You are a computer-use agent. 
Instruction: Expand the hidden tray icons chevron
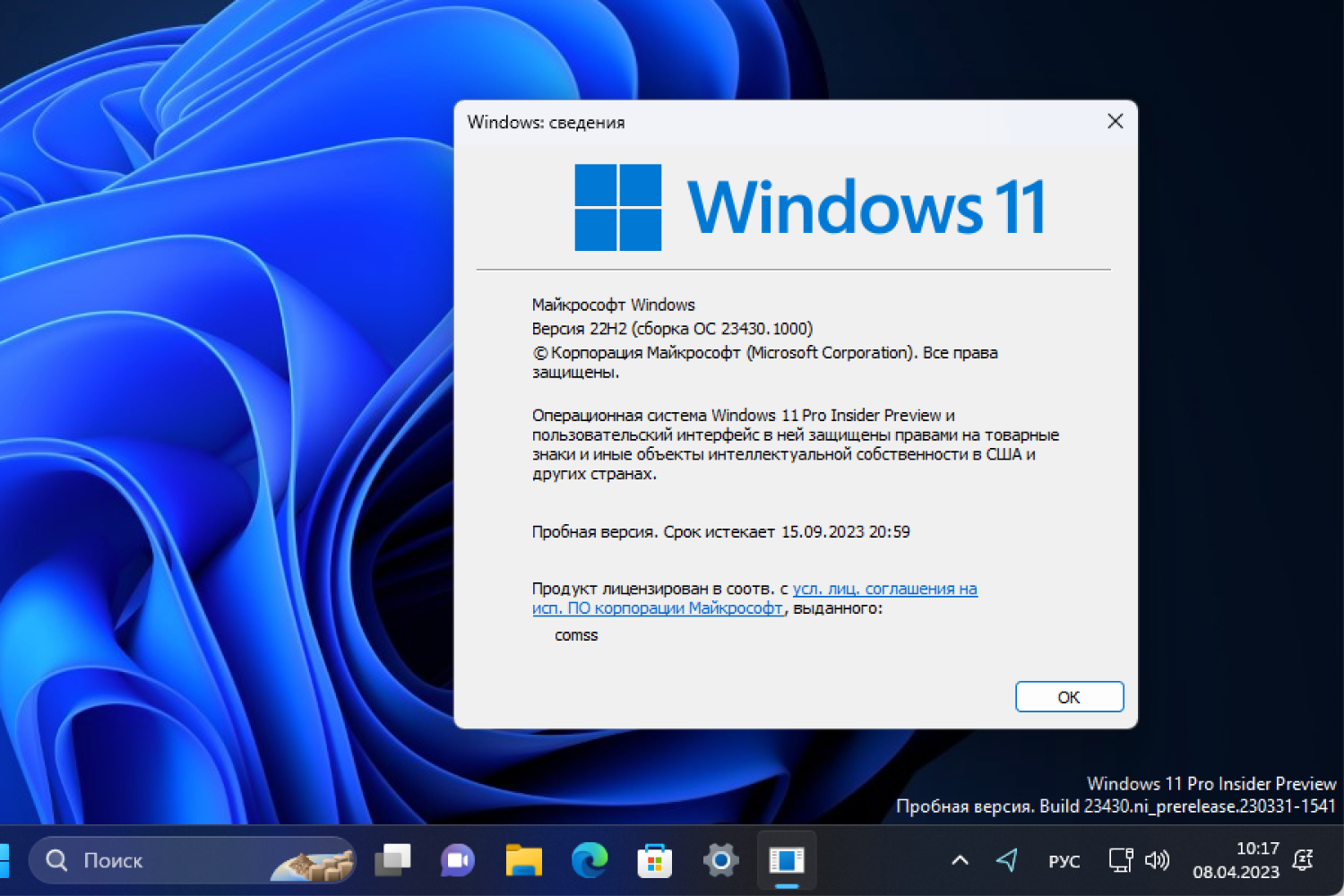[x=961, y=858]
